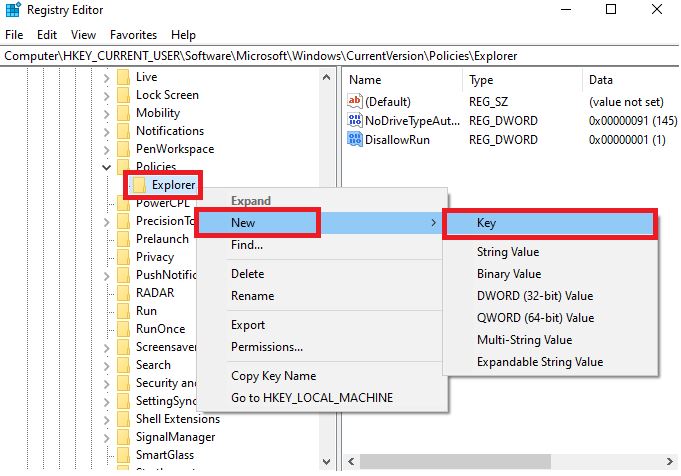Image resolution: width=681 pixels, height=476 pixels.
Task: Click the Type column header
Action: point(482,80)
